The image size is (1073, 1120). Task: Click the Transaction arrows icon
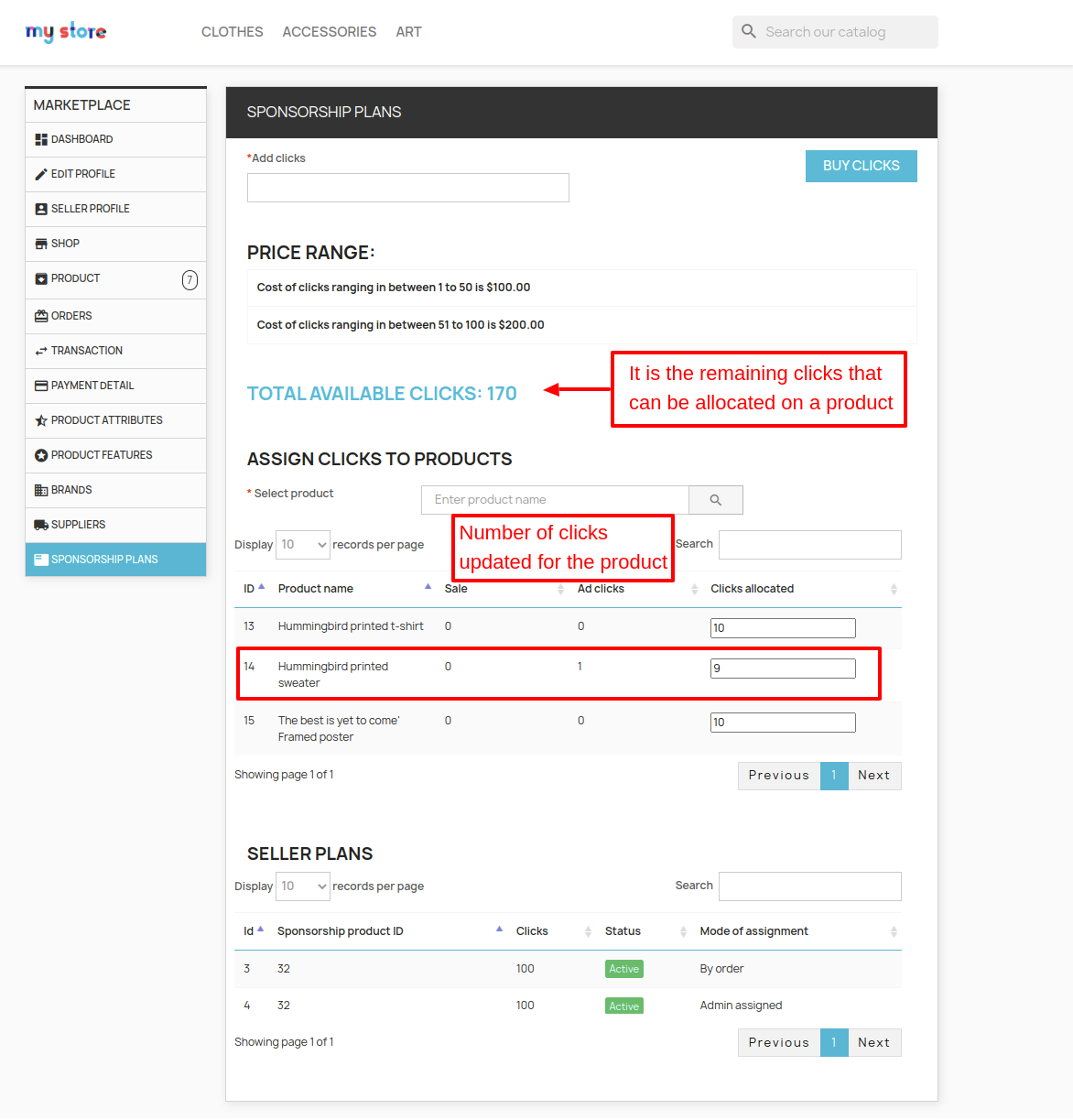(41, 351)
